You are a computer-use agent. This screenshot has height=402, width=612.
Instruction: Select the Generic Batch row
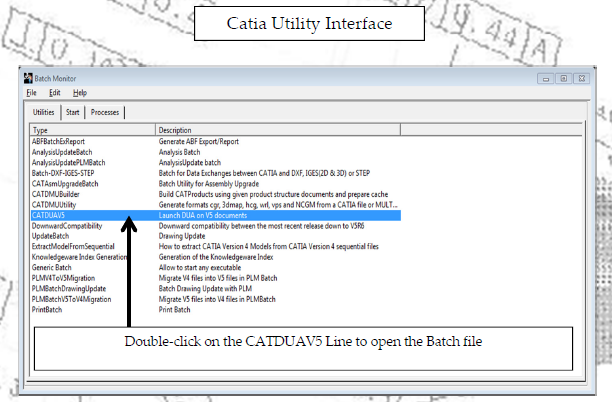(215, 268)
